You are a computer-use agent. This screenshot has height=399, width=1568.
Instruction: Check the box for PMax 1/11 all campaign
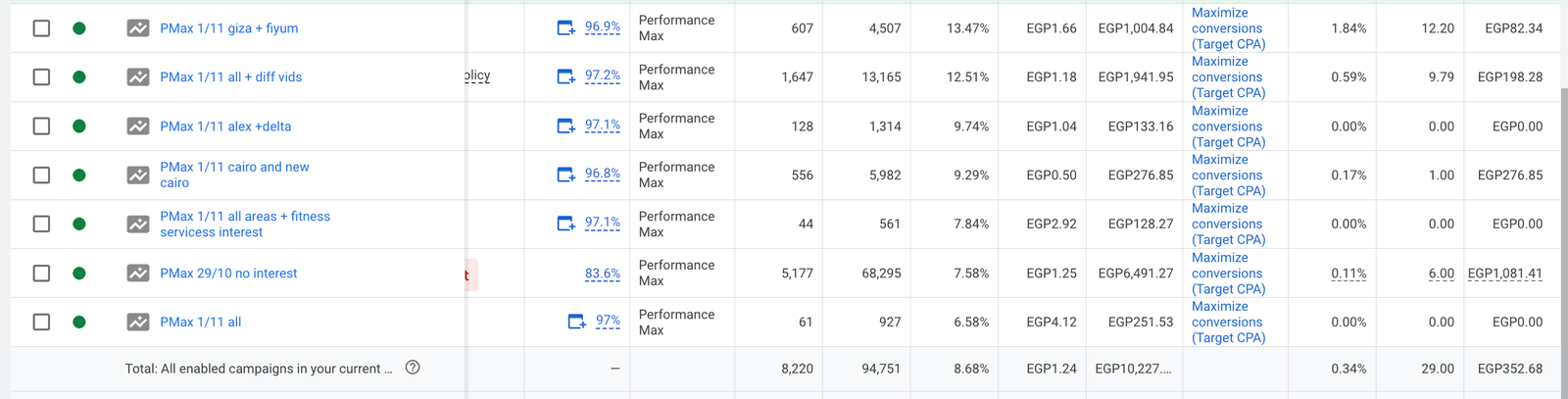point(41,322)
